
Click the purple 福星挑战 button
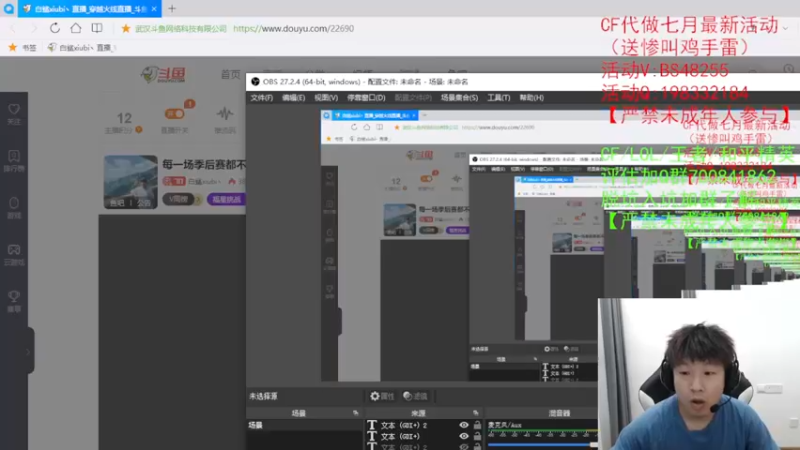point(226,199)
